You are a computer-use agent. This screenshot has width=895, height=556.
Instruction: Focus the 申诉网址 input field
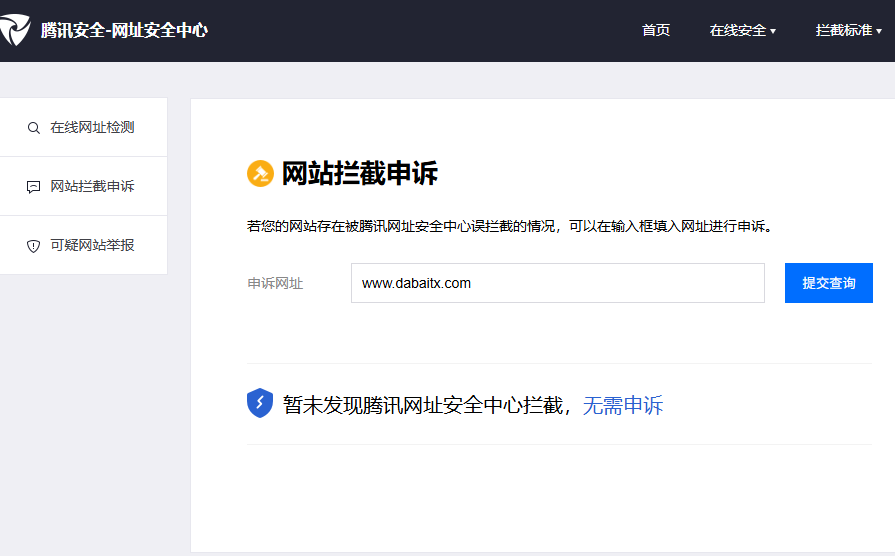coord(558,283)
